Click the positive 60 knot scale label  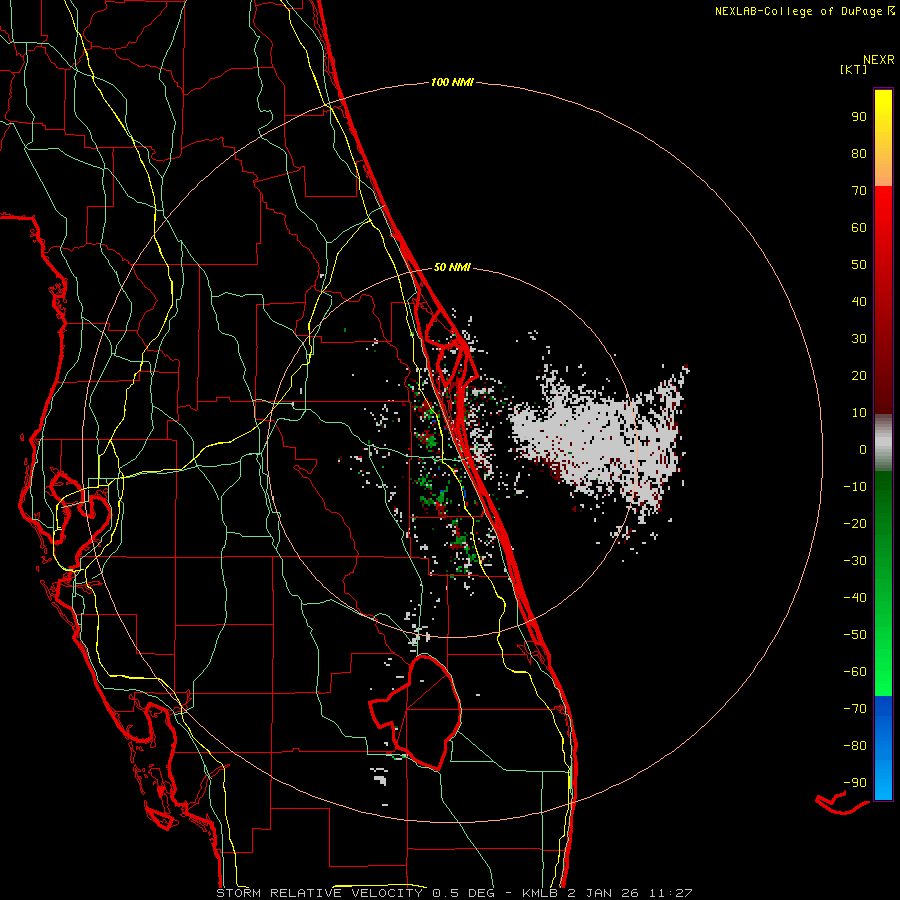coord(859,228)
